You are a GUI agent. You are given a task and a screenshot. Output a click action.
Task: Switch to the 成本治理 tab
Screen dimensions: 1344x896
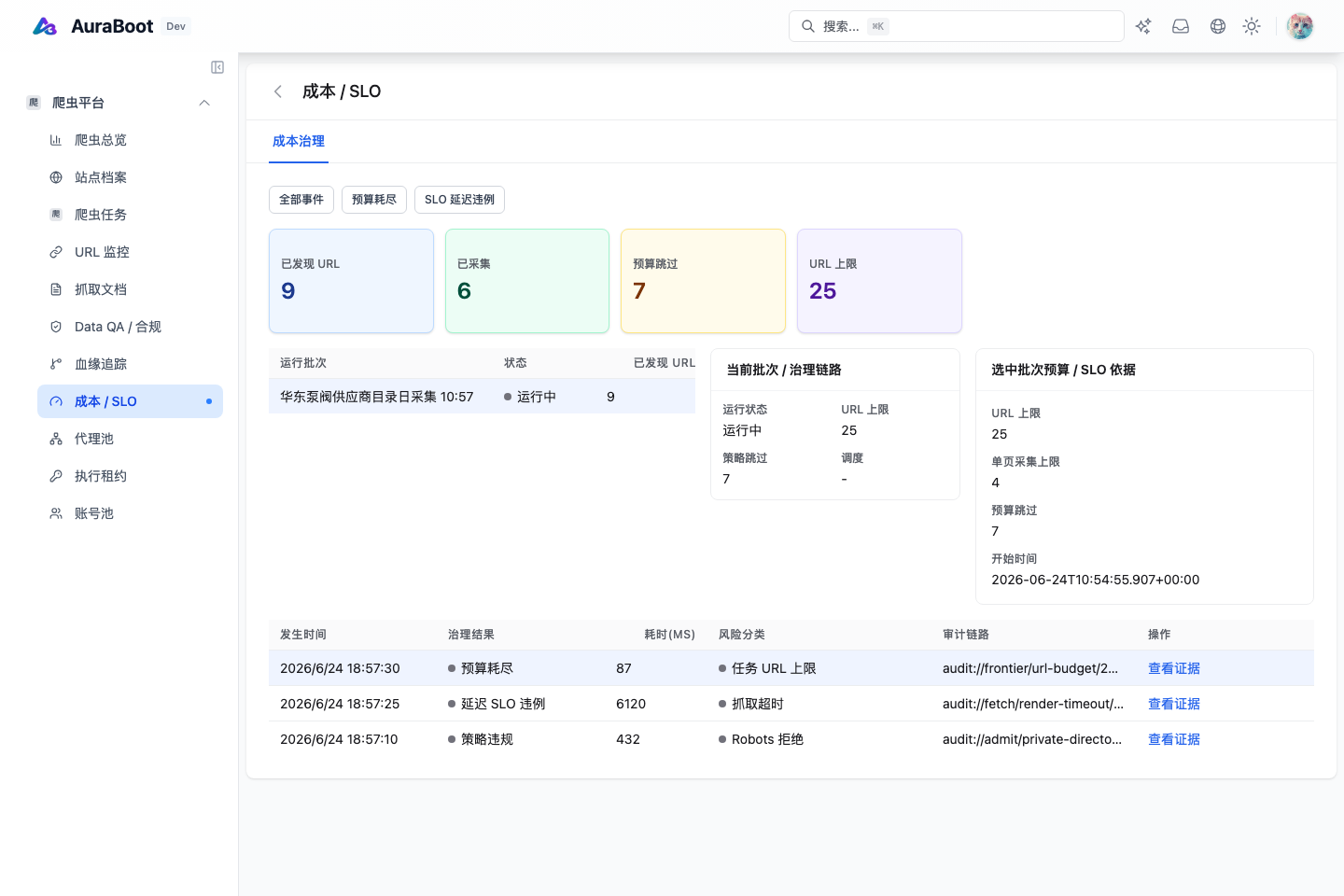(299, 142)
